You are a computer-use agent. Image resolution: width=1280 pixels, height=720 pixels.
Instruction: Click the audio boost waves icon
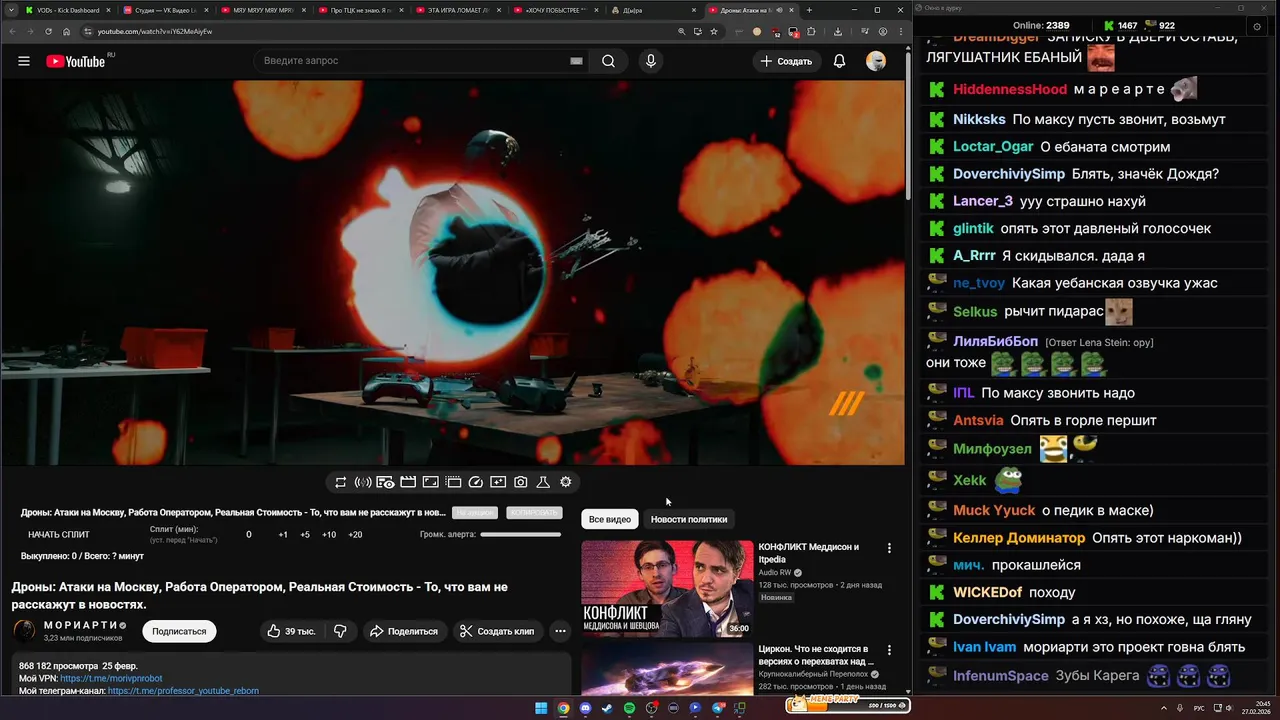click(363, 482)
